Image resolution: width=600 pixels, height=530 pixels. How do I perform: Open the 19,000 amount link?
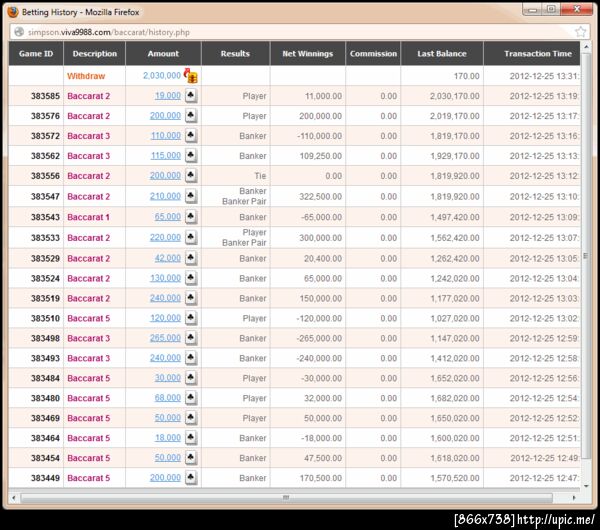coord(168,96)
